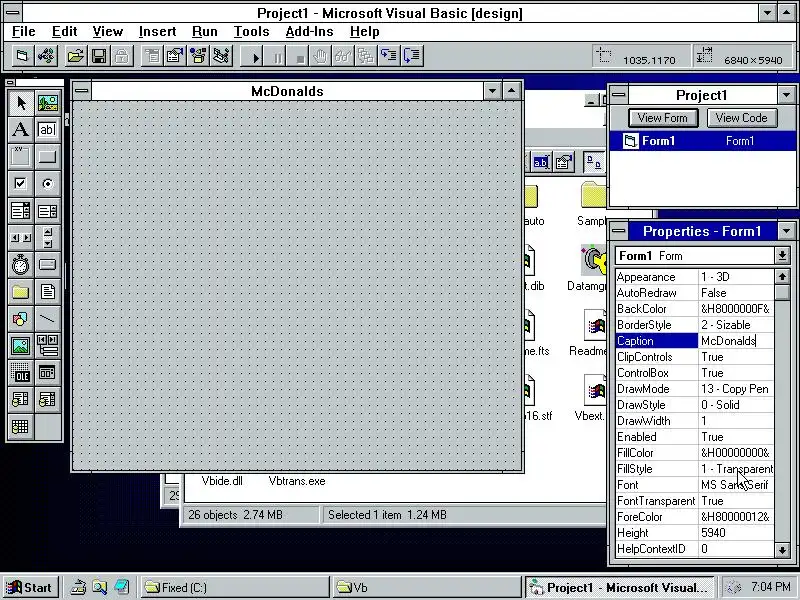Click the New Form toolbar icon
The image size is (800, 600).
[22, 56]
